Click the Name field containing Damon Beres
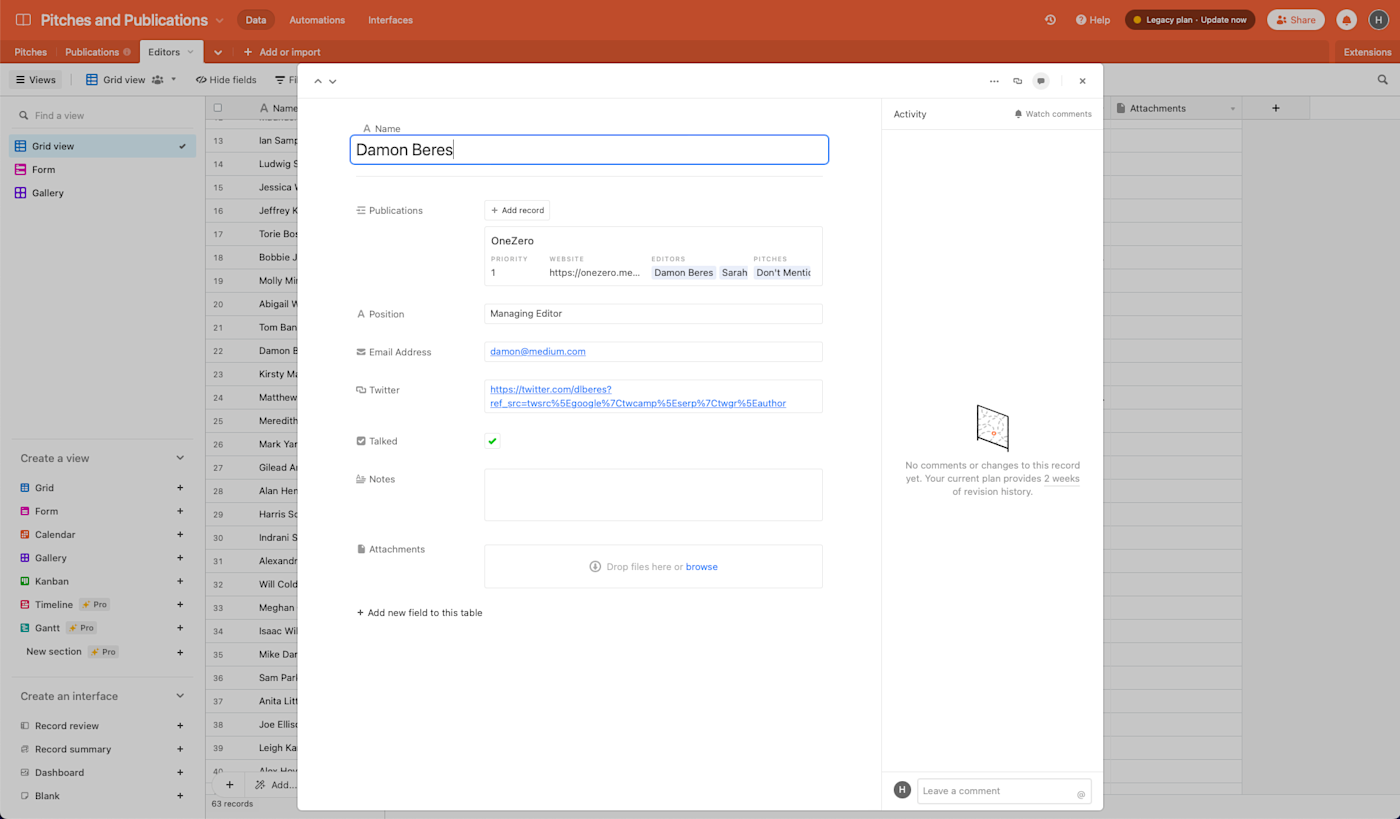 click(x=589, y=150)
